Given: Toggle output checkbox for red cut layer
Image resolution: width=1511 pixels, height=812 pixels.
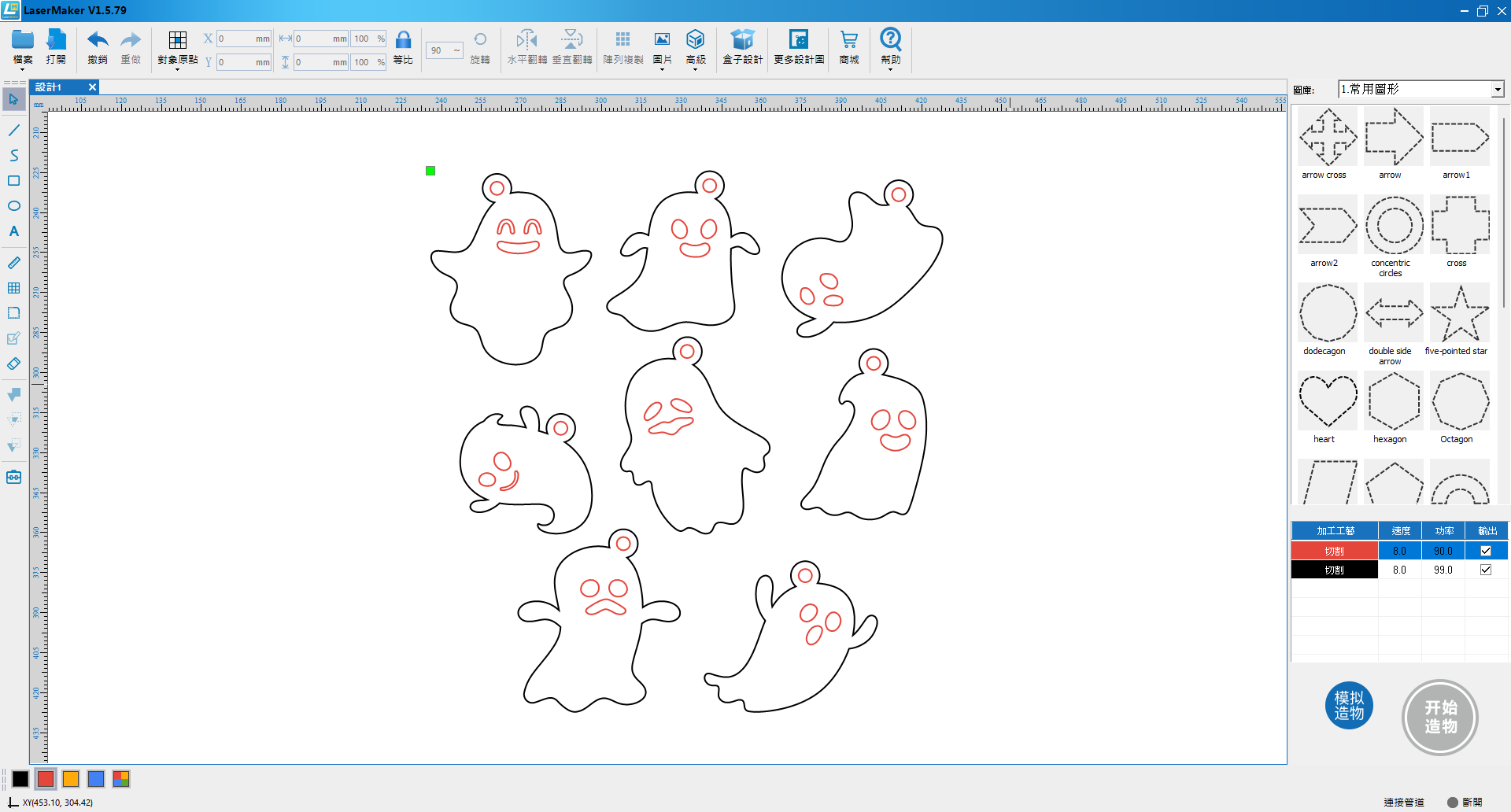Looking at the screenshot, I should [1485, 551].
